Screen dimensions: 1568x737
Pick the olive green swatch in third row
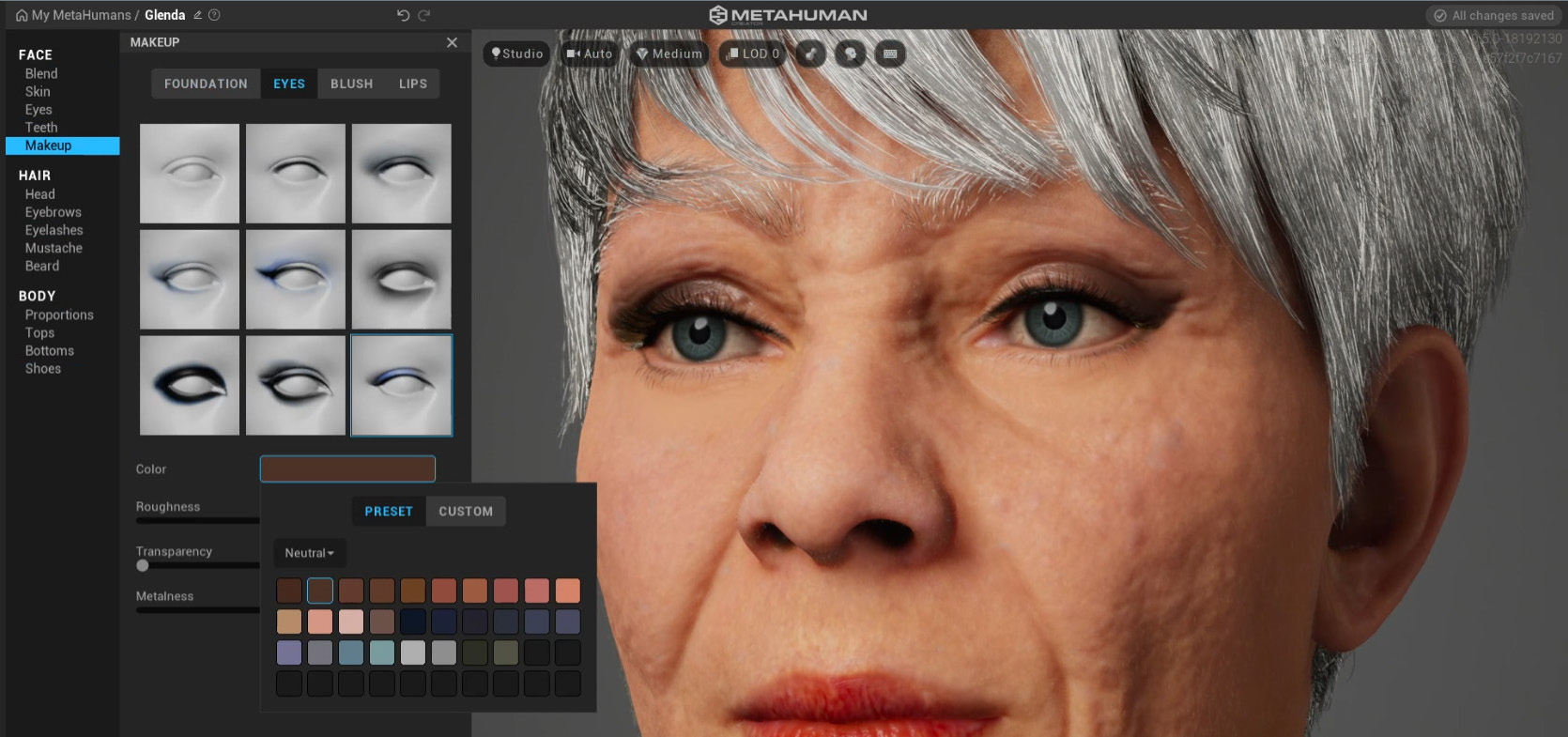coord(506,653)
